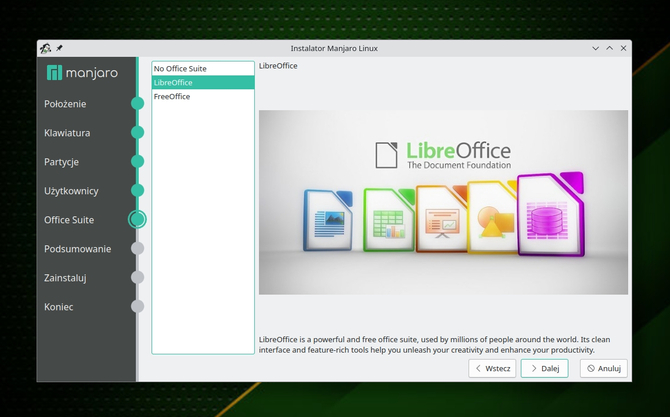
Task: Click the LibreOffice preview banner image
Action: pyautogui.click(x=443, y=202)
